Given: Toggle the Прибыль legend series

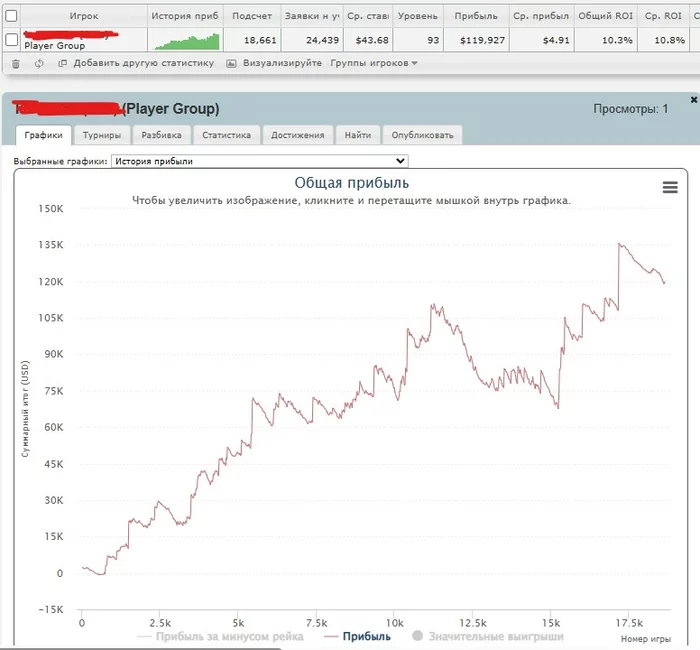Looking at the screenshot, I should (358, 636).
